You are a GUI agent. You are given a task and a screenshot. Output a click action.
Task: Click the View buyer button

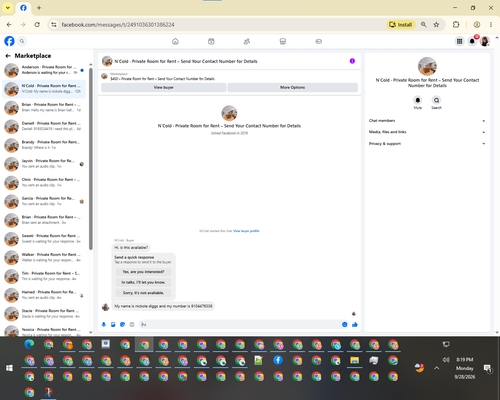tap(164, 87)
